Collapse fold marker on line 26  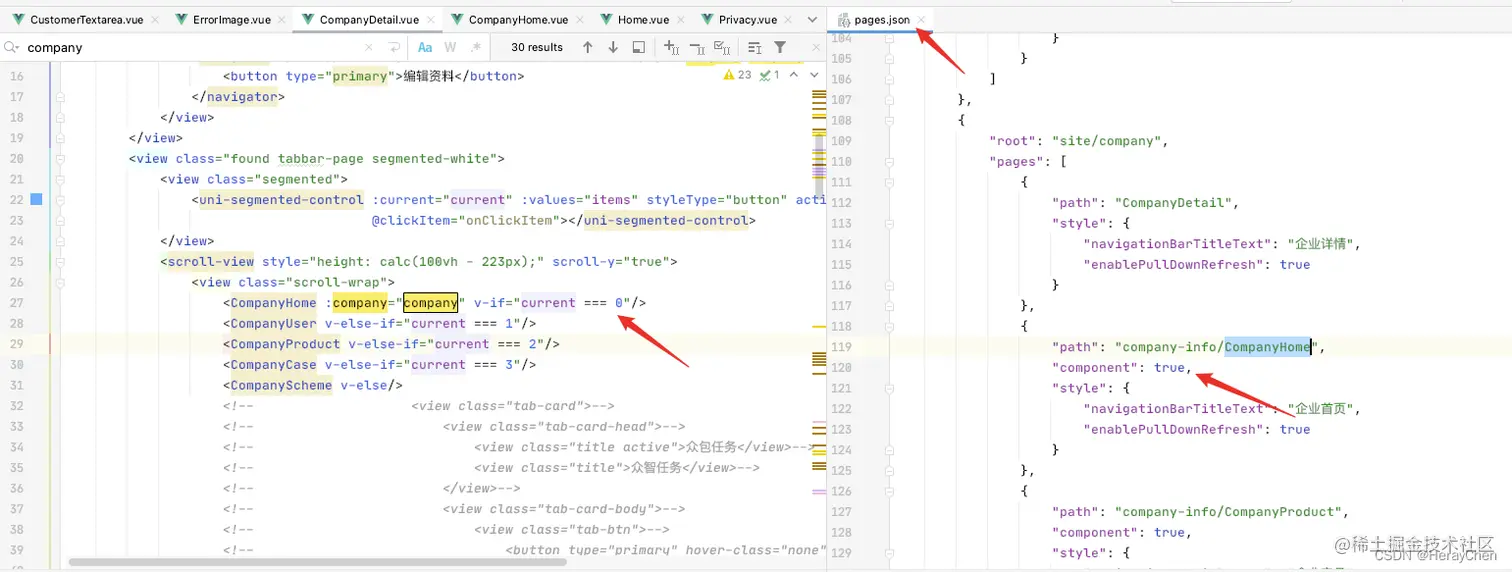pos(60,282)
